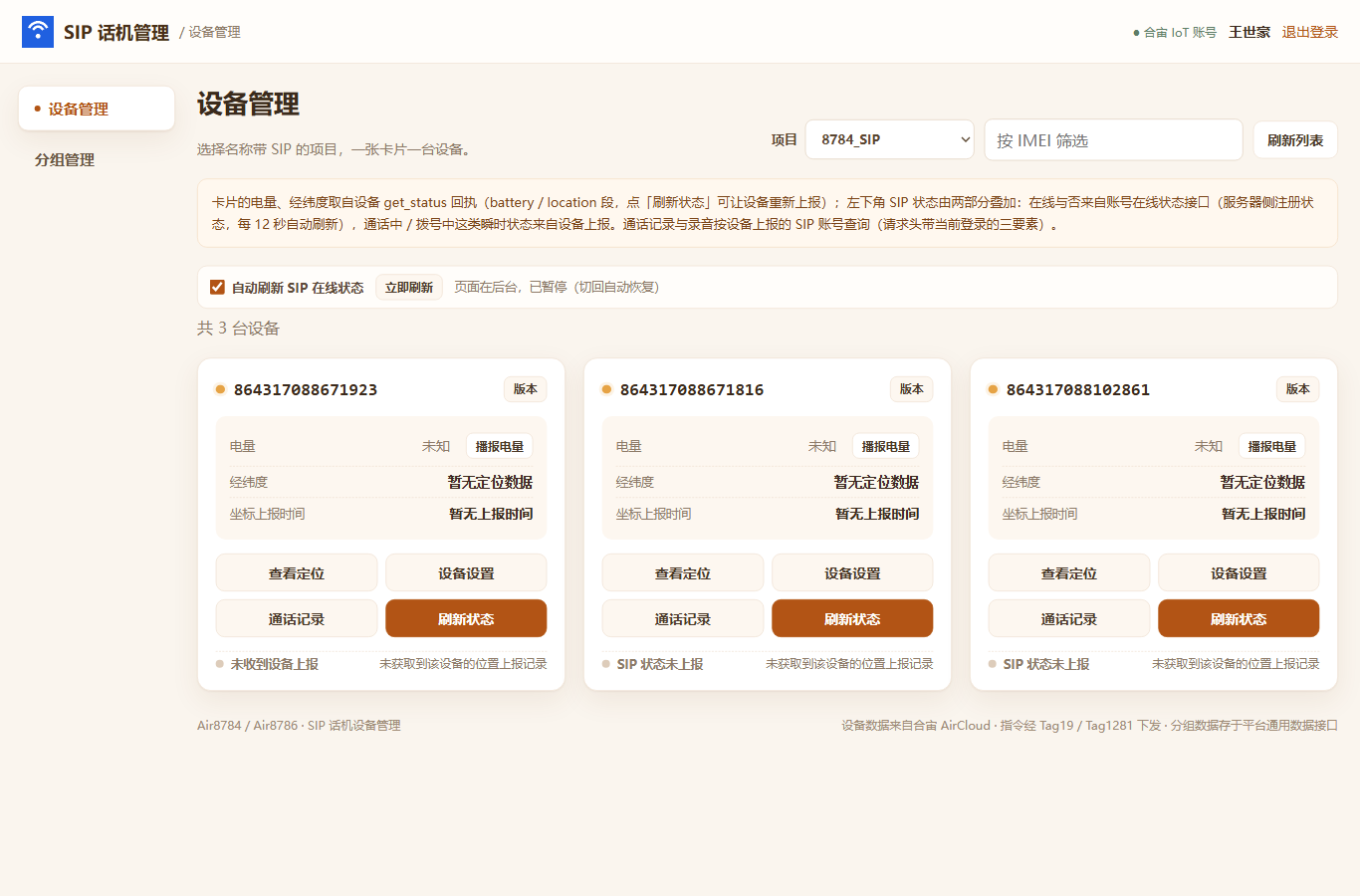This screenshot has width=1360, height=896.
Task: Click the 刷新列表 button
Action: pyautogui.click(x=1295, y=139)
